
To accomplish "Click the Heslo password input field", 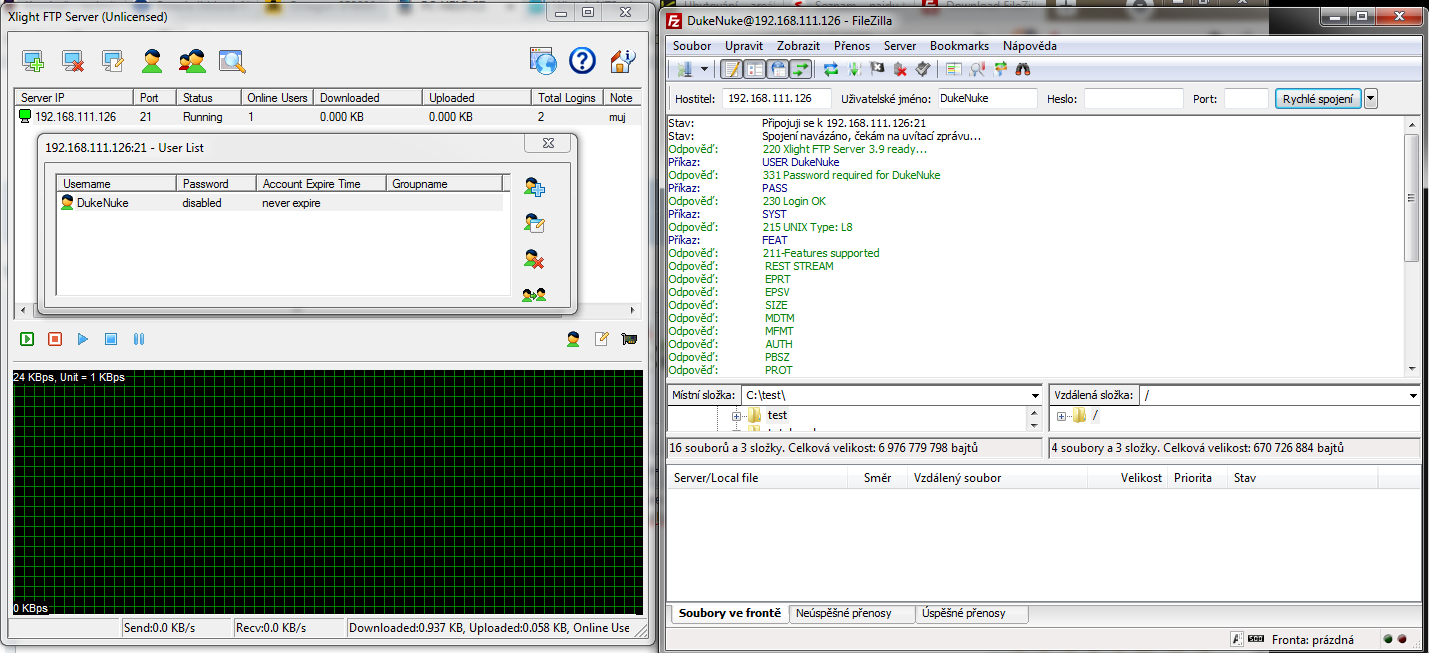I will [x=1133, y=98].
